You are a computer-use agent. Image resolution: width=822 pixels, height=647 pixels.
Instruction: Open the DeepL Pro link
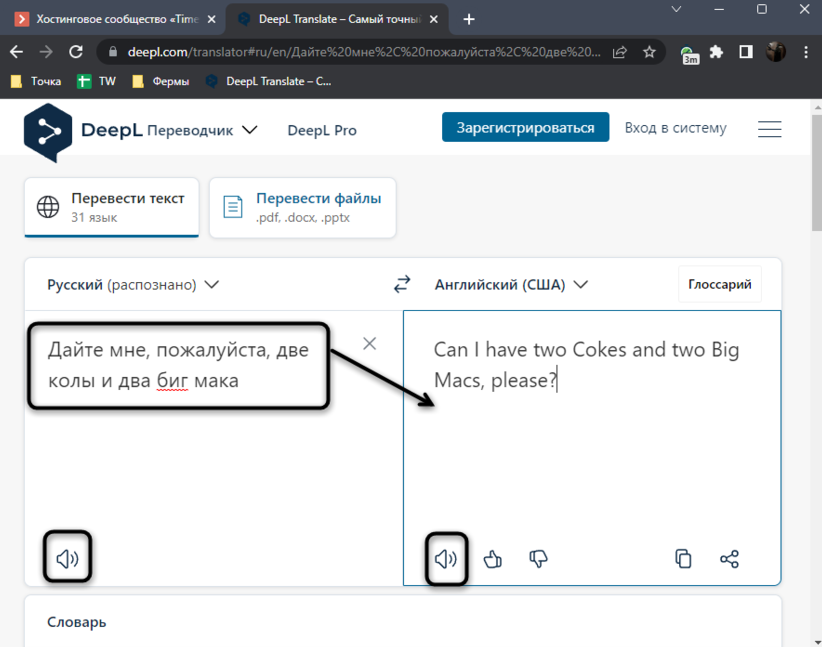click(322, 130)
